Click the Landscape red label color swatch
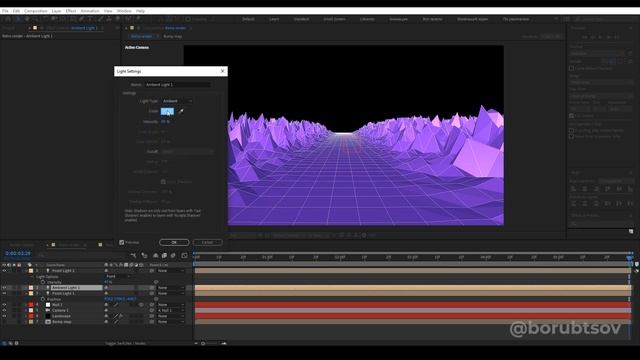This screenshot has height=360, width=640. click(31, 316)
